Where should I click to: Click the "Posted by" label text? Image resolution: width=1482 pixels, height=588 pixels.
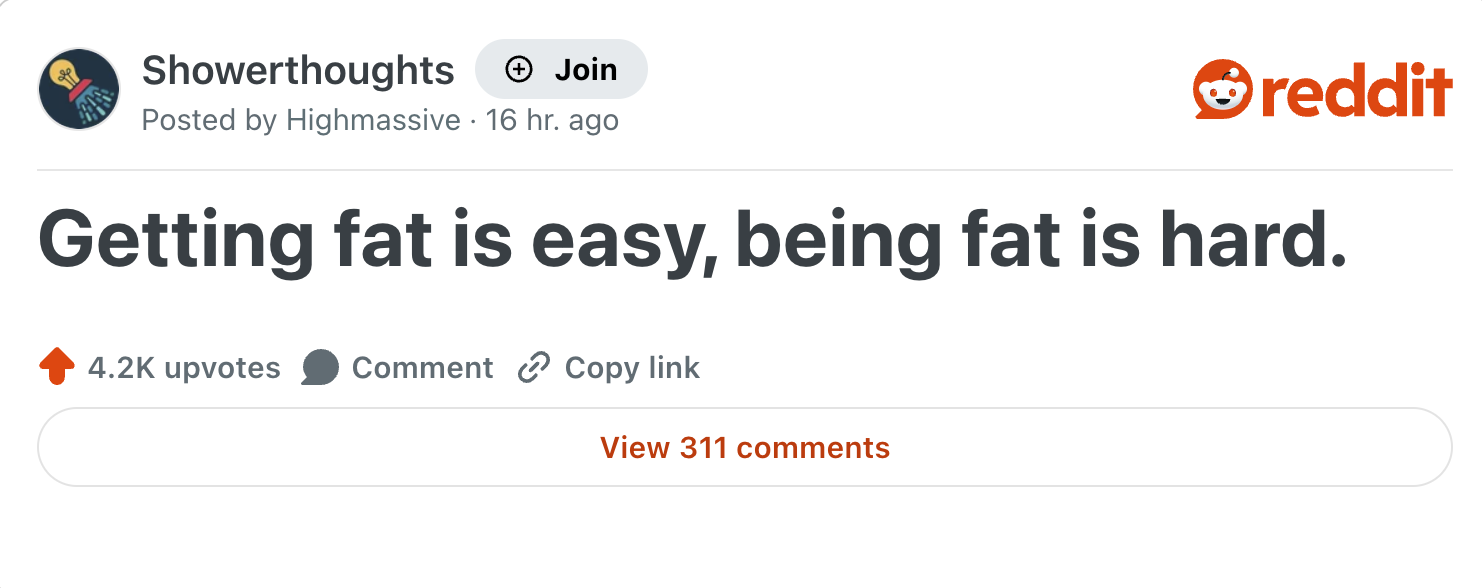pos(209,121)
